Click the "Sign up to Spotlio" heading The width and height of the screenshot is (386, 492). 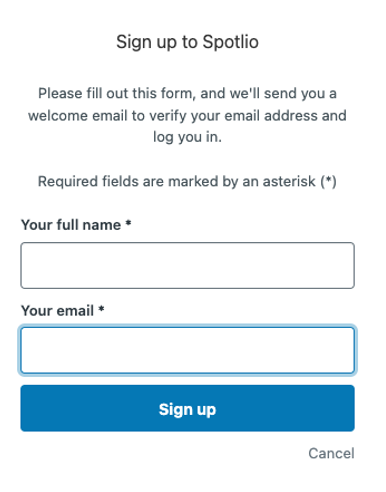187,42
